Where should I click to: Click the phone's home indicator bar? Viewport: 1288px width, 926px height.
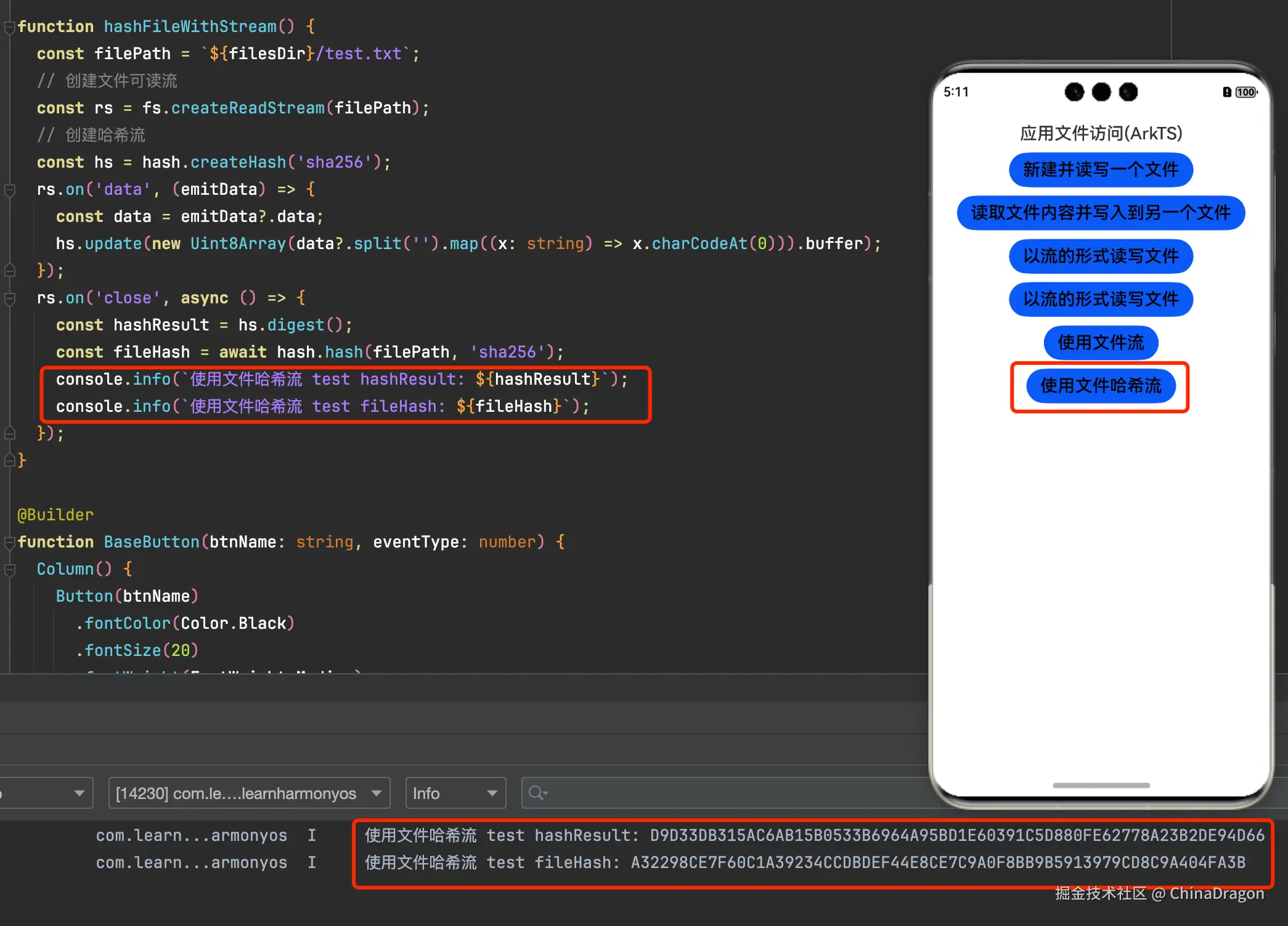(1101, 785)
